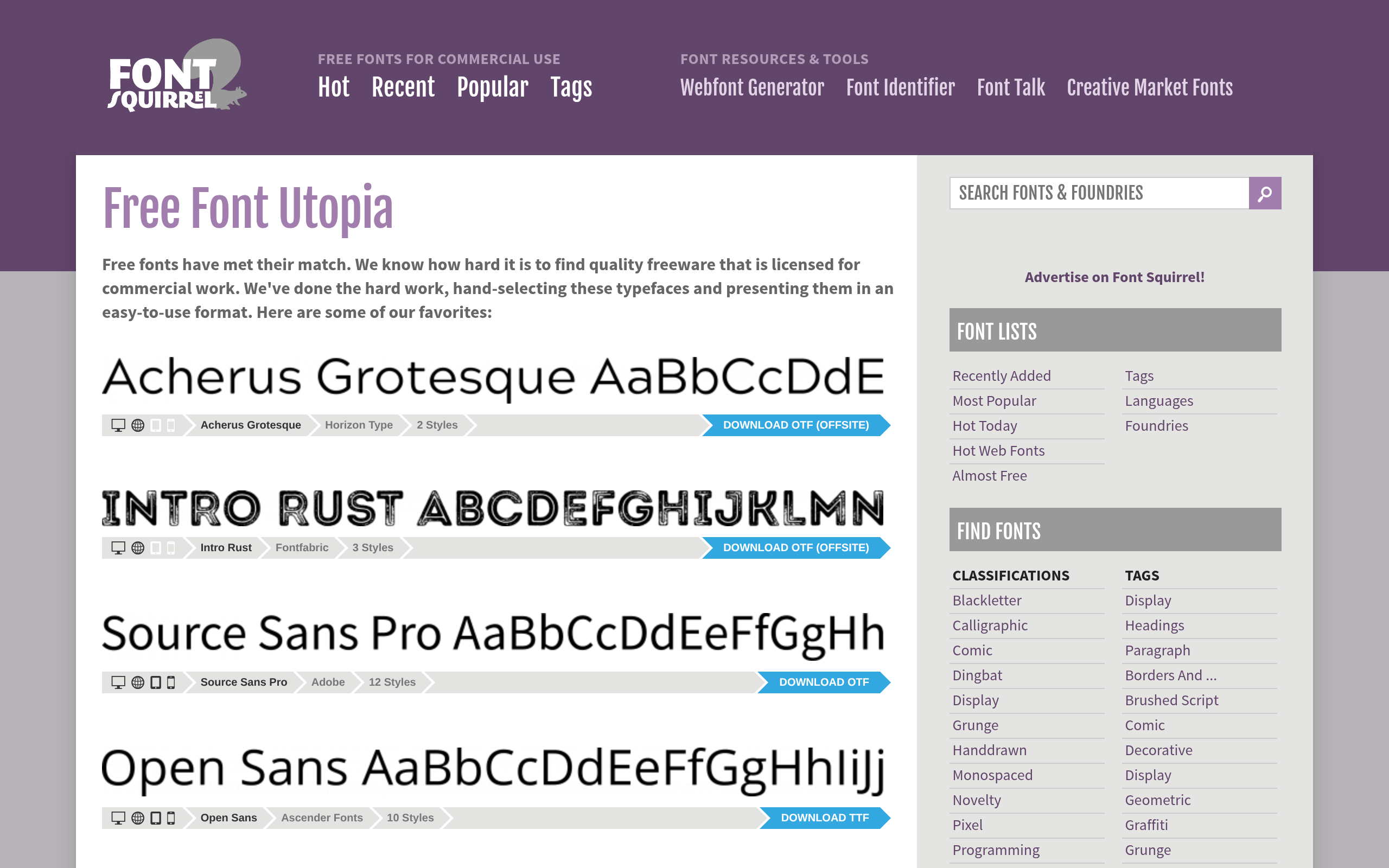Click web globe icon in Acherus Grotesque row
The width and height of the screenshot is (1389, 868).
coord(138,425)
